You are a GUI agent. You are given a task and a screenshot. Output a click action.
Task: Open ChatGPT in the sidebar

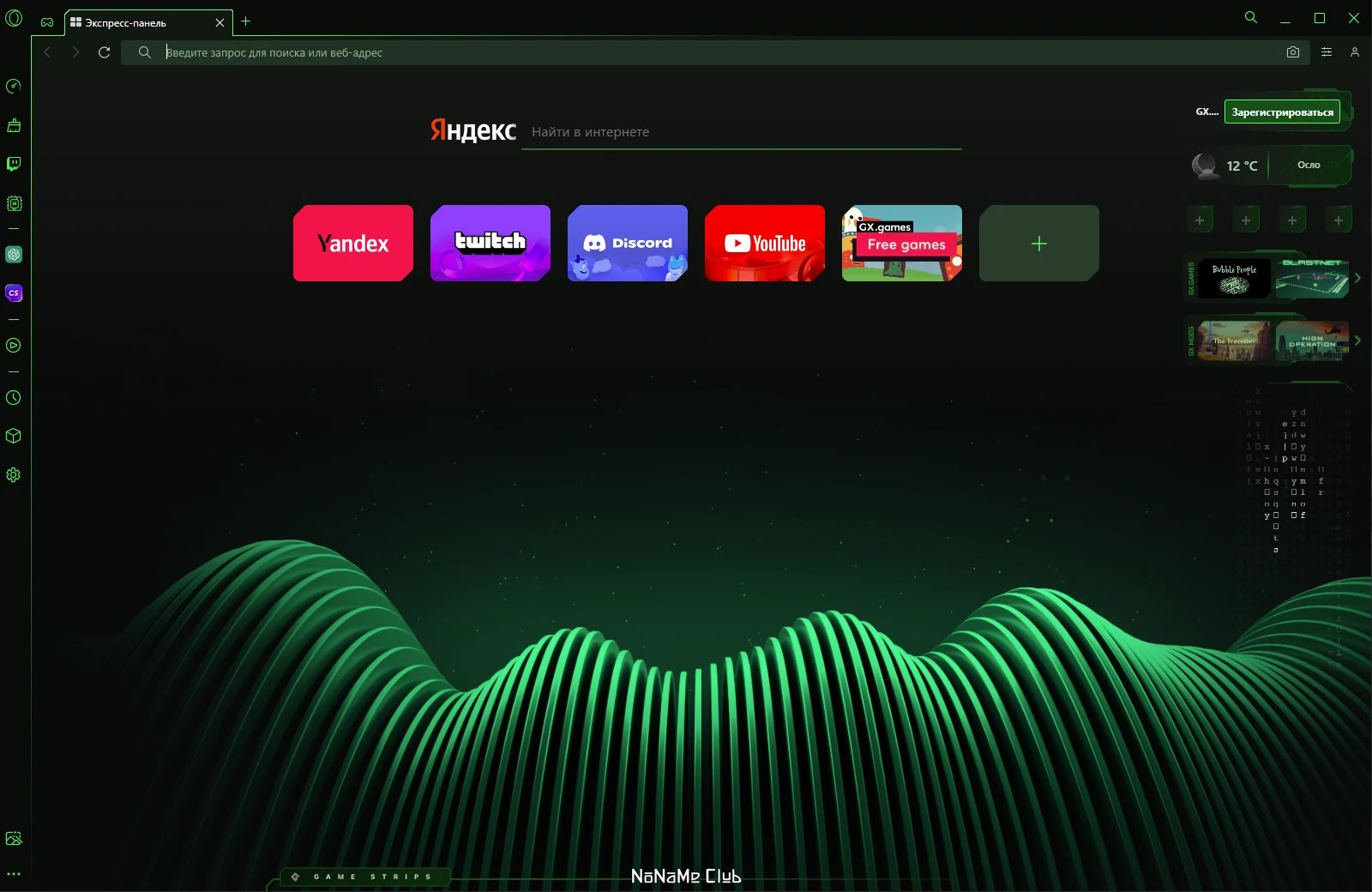point(14,254)
